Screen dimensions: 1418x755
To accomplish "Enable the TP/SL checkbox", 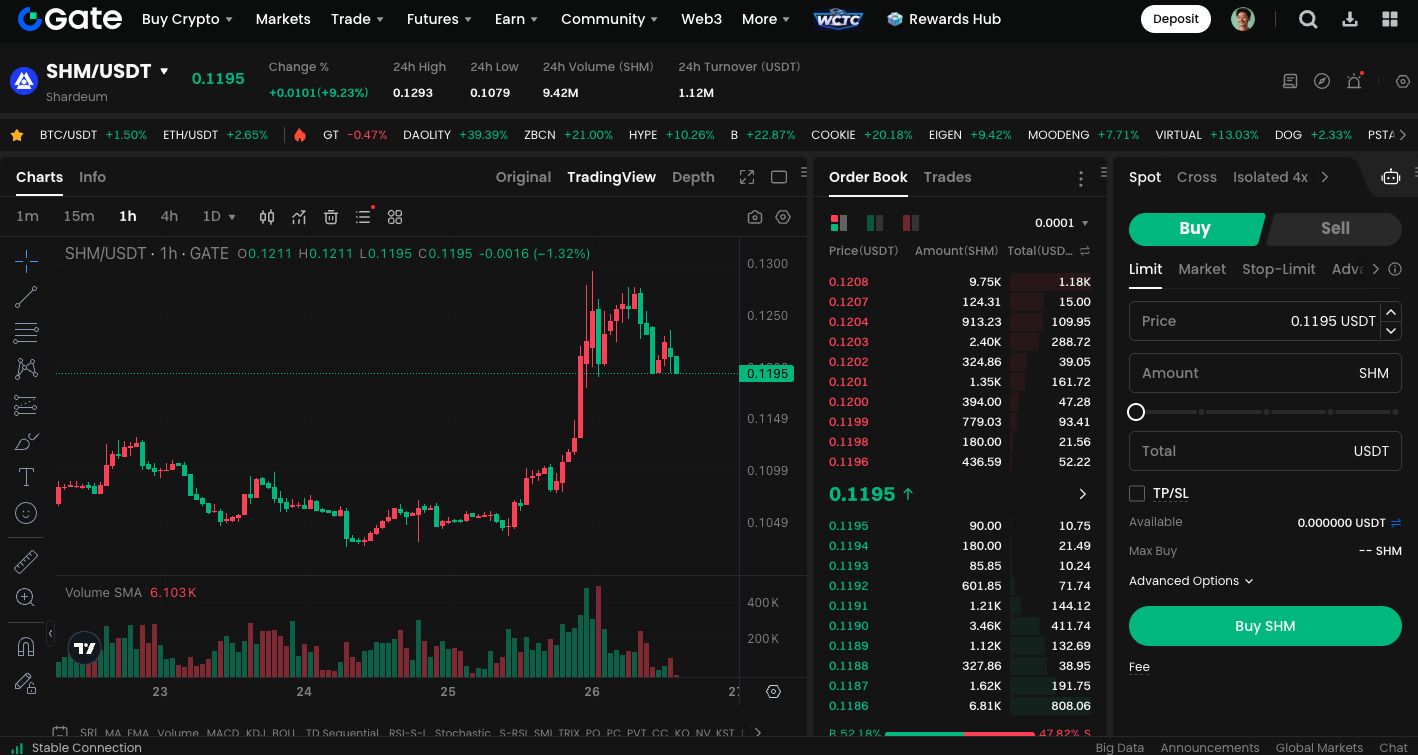I will [1137, 493].
